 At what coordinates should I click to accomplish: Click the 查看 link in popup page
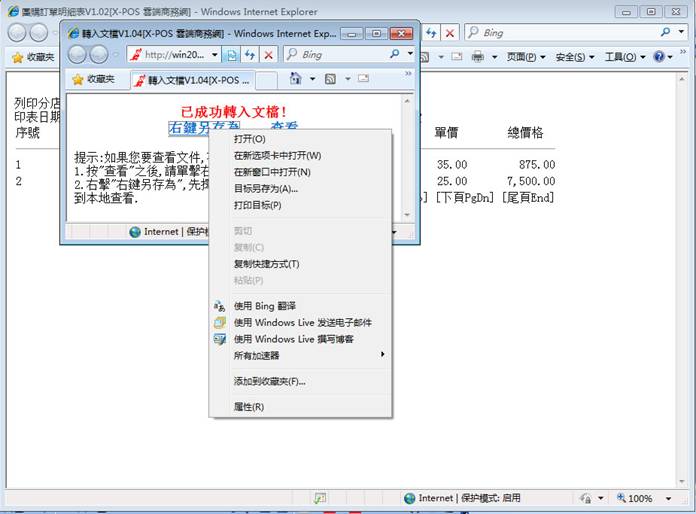284,128
